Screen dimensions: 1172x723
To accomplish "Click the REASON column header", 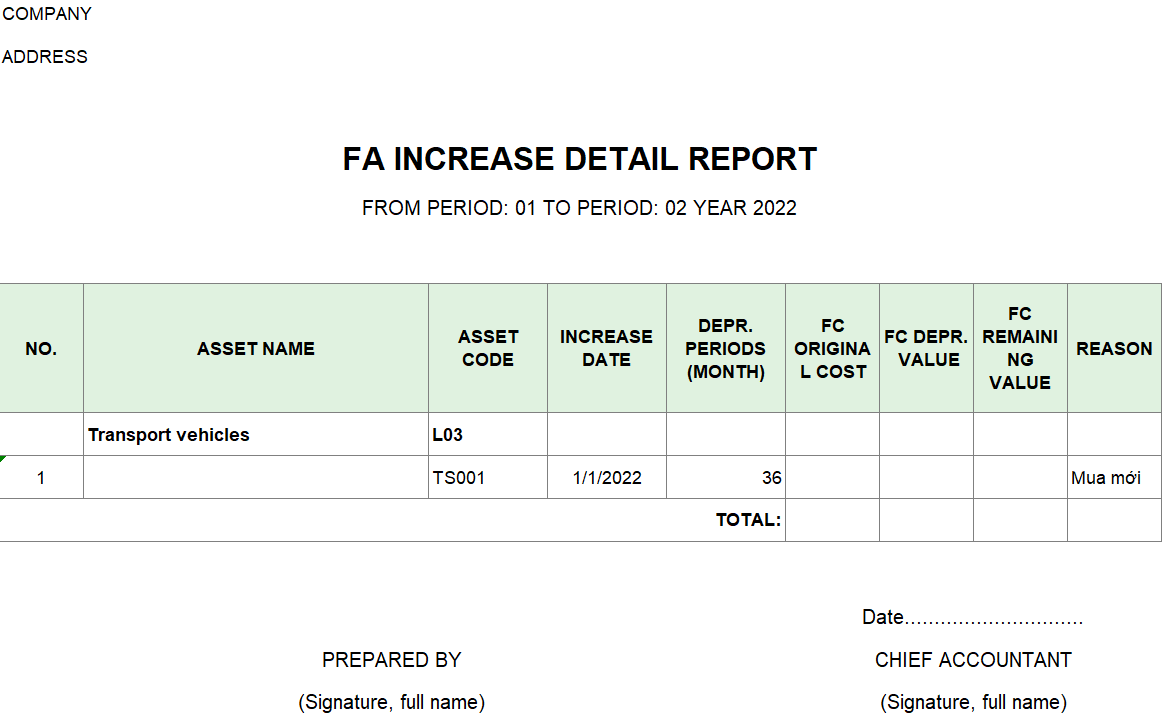I will (x=1114, y=349).
